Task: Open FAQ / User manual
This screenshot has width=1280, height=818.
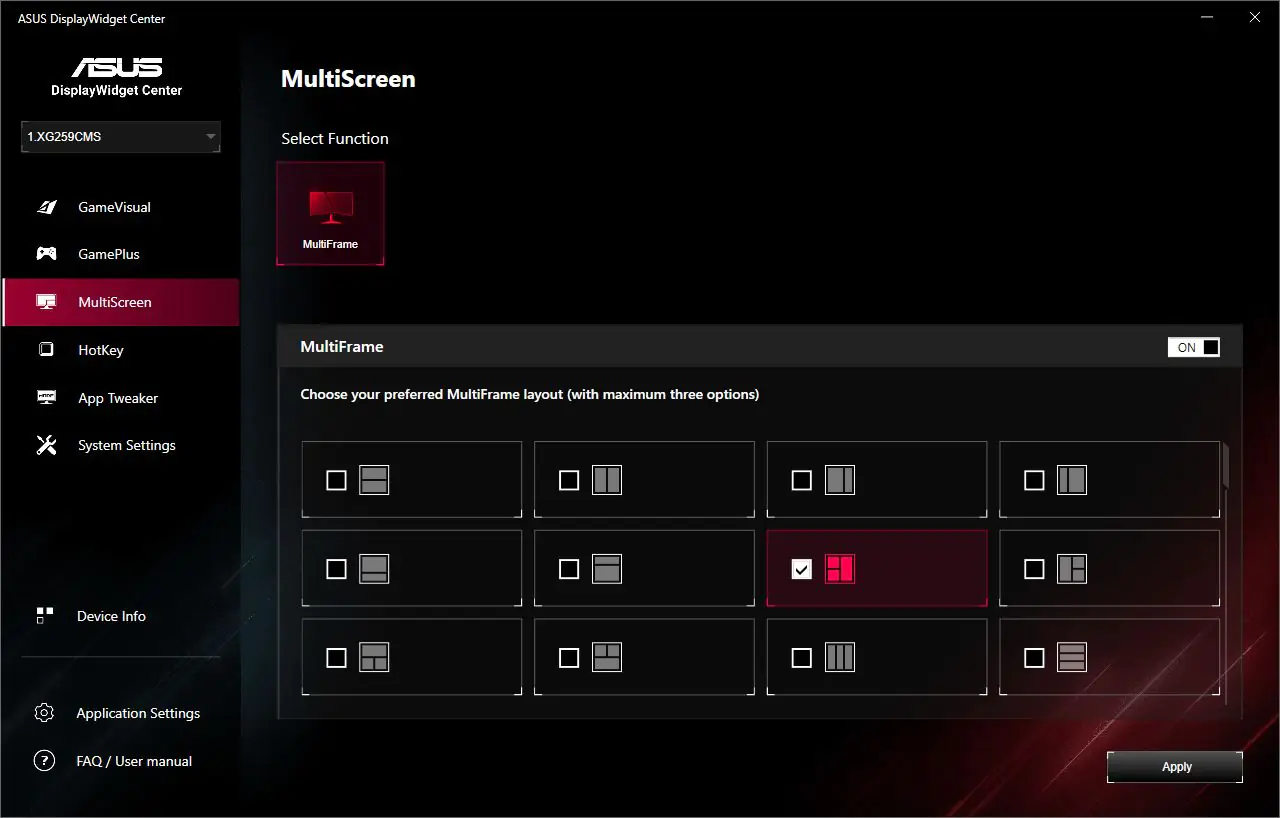Action: point(134,761)
